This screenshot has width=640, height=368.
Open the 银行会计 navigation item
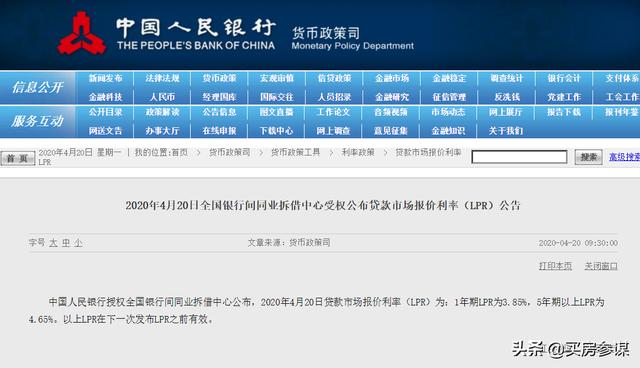pos(564,78)
